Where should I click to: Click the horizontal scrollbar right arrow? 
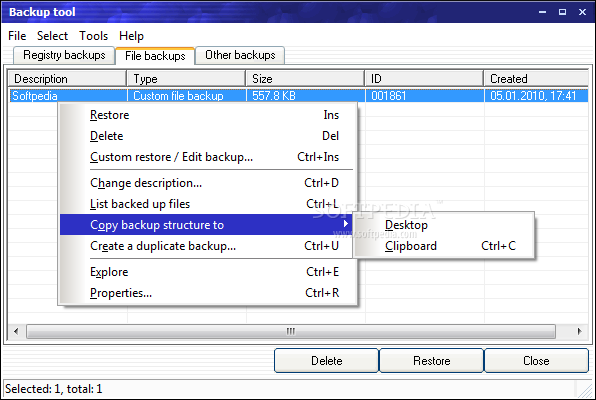(579, 331)
